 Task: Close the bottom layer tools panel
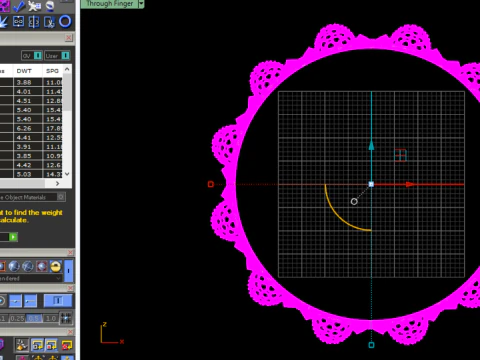pyautogui.click(x=70, y=332)
